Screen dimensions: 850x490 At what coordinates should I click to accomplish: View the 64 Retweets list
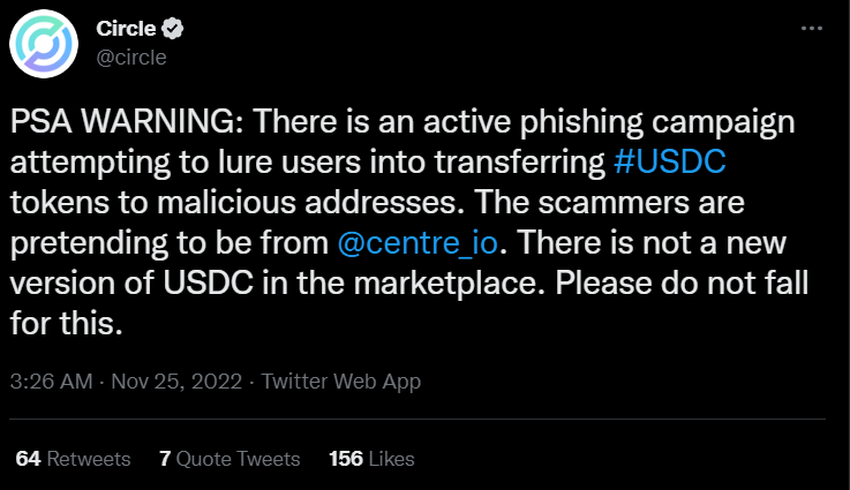pyautogui.click(x=73, y=459)
